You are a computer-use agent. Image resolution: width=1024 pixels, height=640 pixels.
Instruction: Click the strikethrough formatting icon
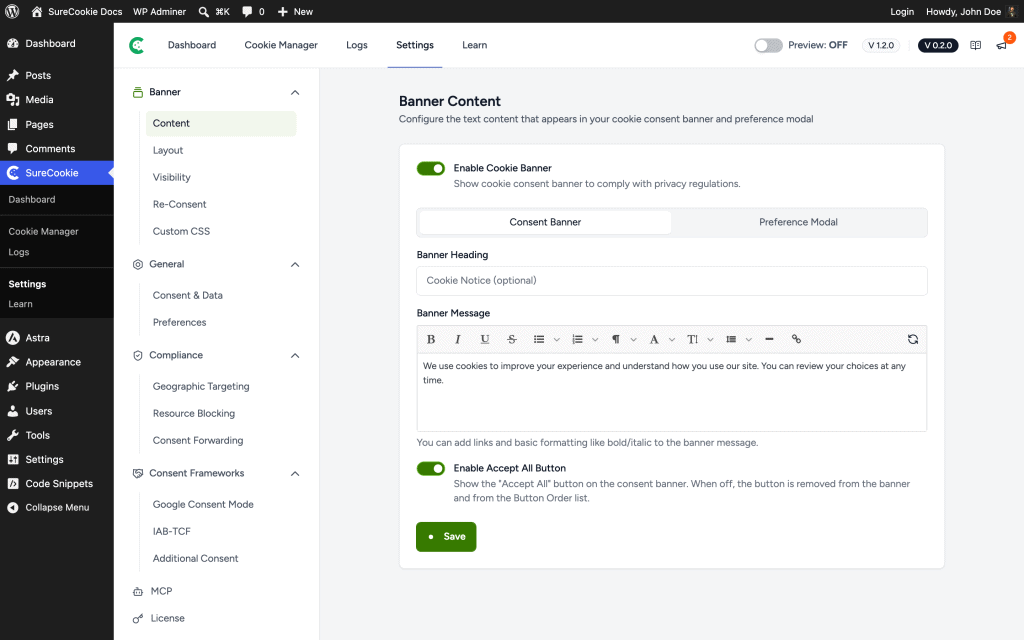511,339
